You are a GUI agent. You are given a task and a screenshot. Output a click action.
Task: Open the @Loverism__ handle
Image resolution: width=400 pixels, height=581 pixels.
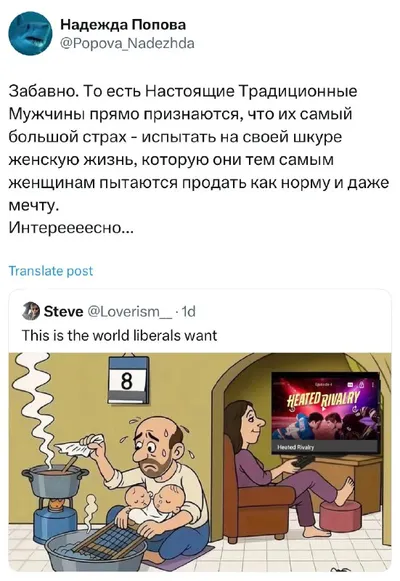click(x=129, y=312)
